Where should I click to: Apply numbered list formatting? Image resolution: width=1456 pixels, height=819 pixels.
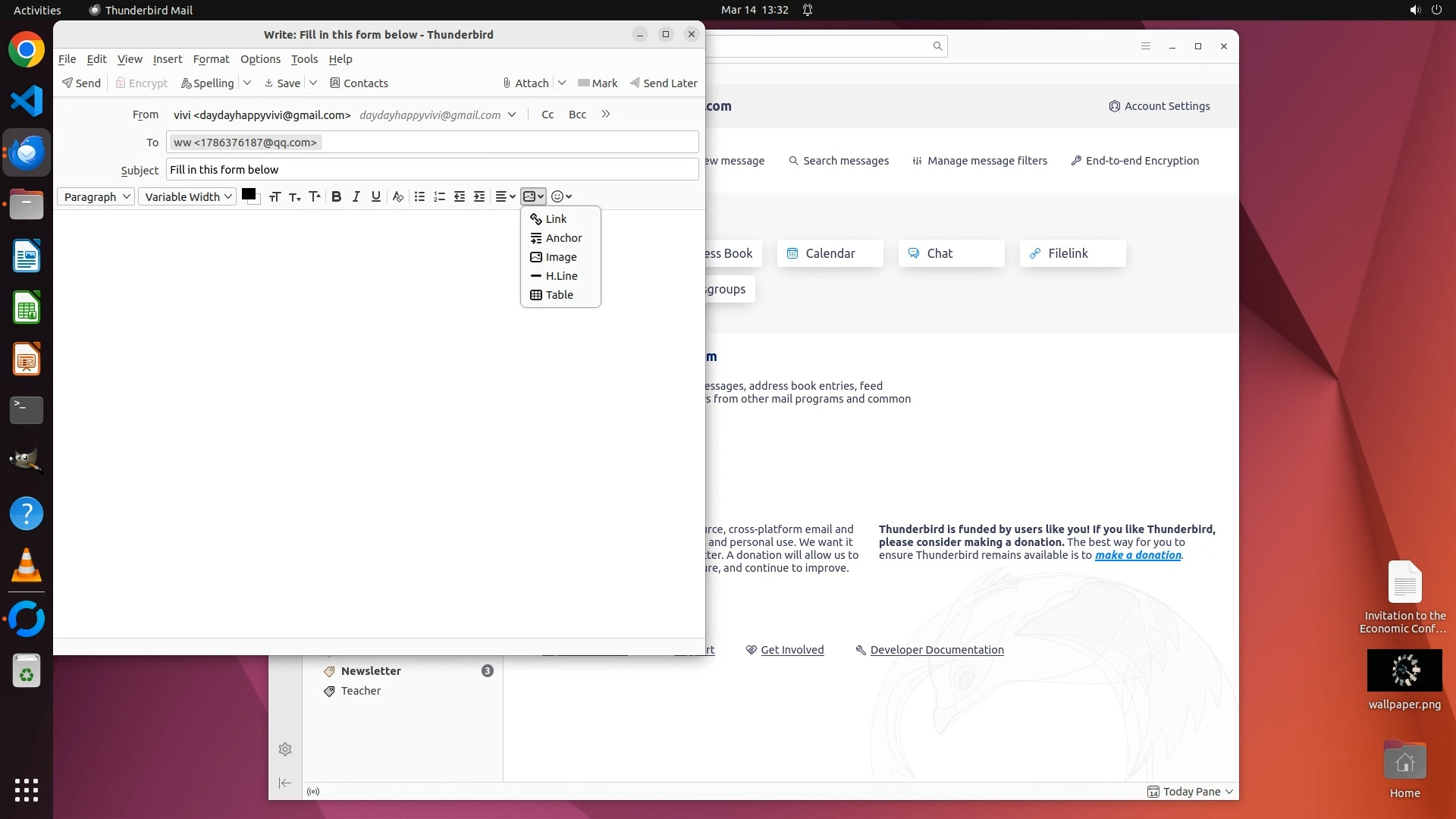pyautogui.click(x=439, y=196)
